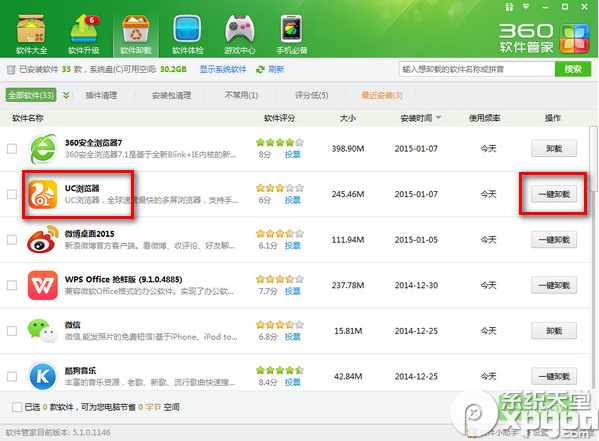Click 一键卸载 button for 微博桌面2015

[554, 240]
